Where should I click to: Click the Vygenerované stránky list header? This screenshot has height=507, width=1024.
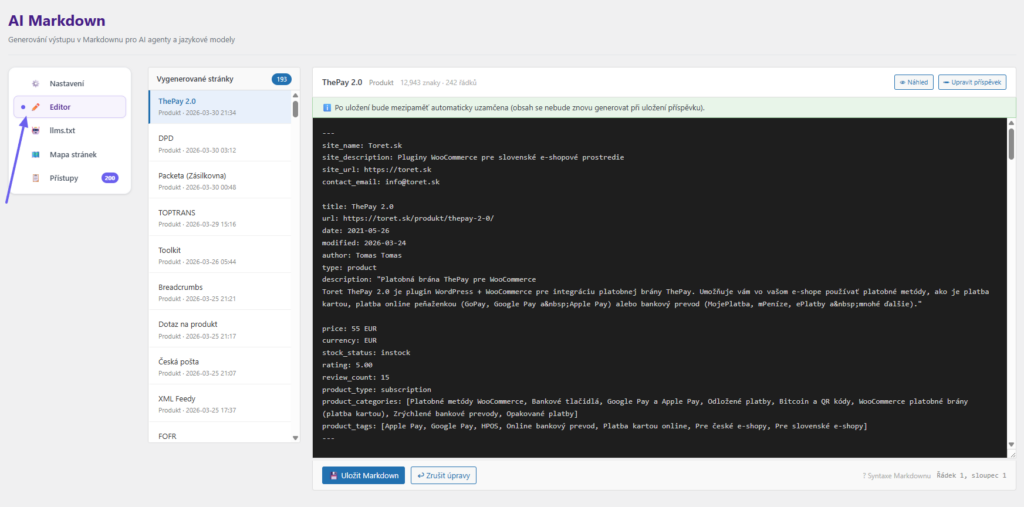195,79
